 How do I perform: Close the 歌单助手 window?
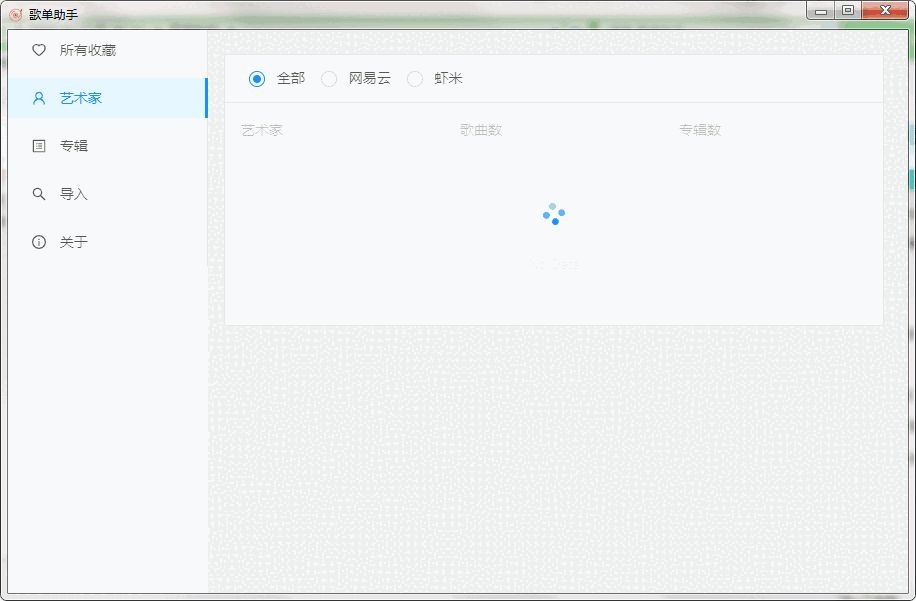click(x=885, y=11)
